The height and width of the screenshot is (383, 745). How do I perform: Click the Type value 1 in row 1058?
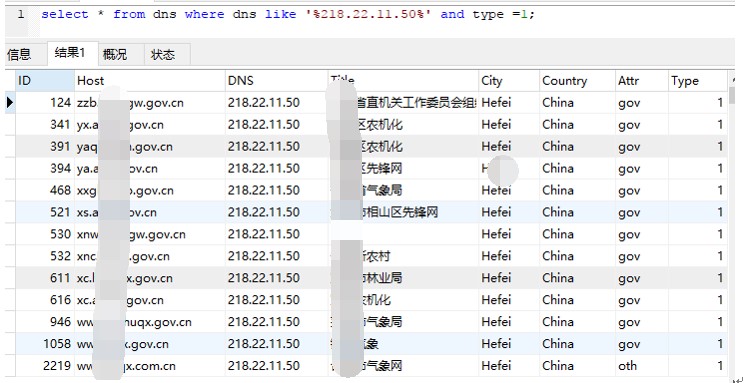tap(697, 344)
